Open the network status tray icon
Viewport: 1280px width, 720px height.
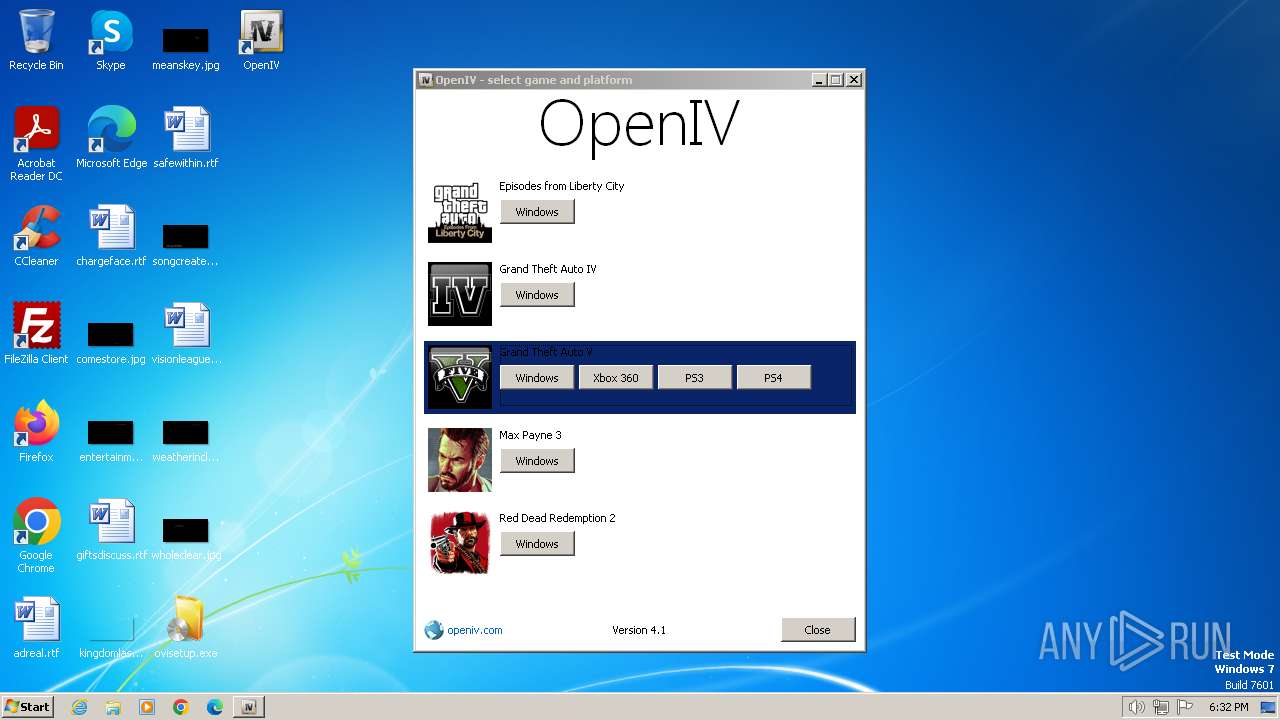(1161, 707)
